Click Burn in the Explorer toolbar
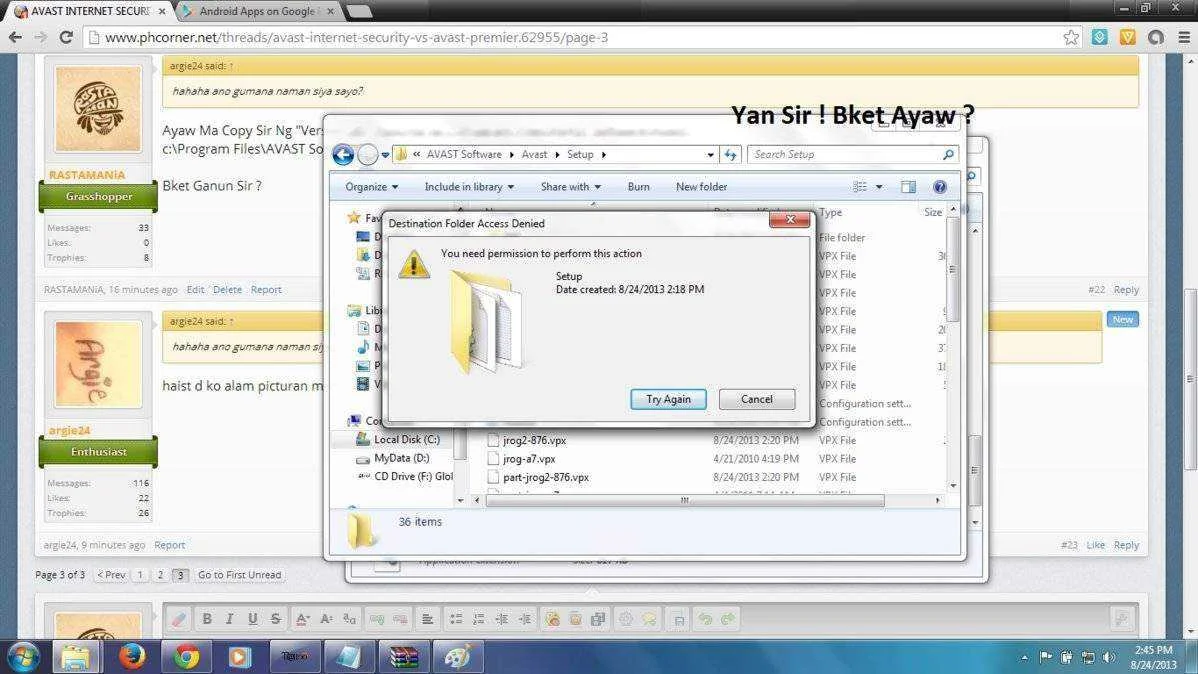1198x674 pixels. pyautogui.click(x=638, y=186)
